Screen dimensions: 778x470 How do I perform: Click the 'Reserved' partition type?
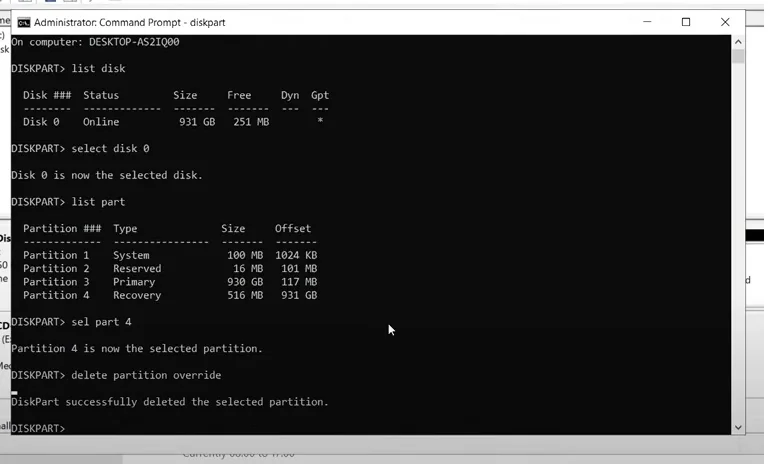(x=137, y=269)
